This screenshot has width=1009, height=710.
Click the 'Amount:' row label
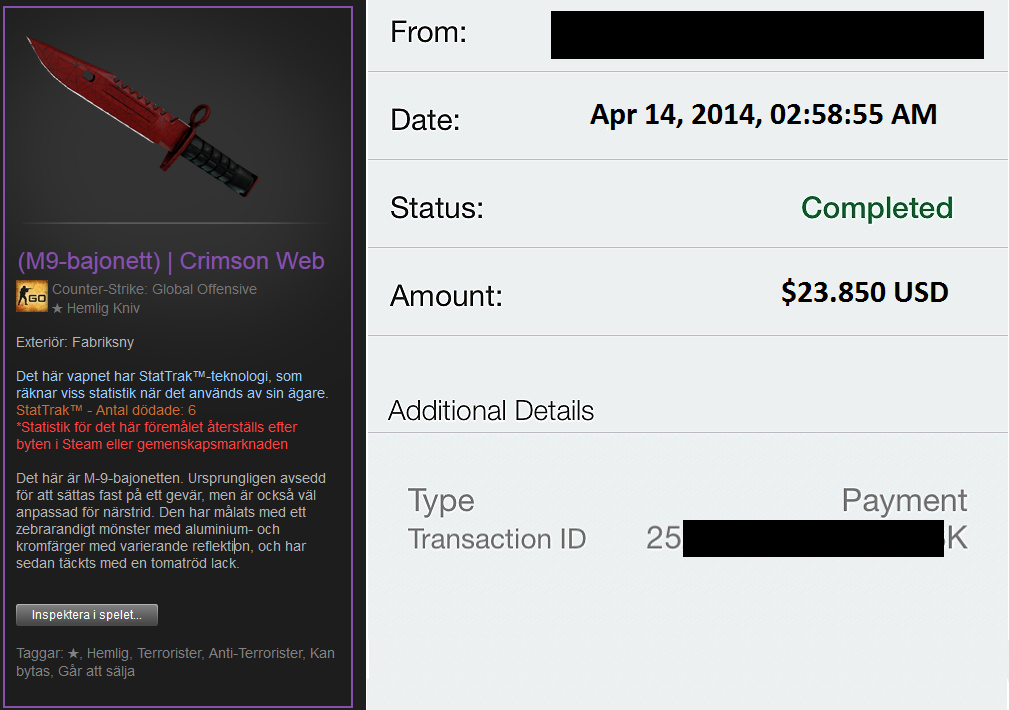pos(446,296)
